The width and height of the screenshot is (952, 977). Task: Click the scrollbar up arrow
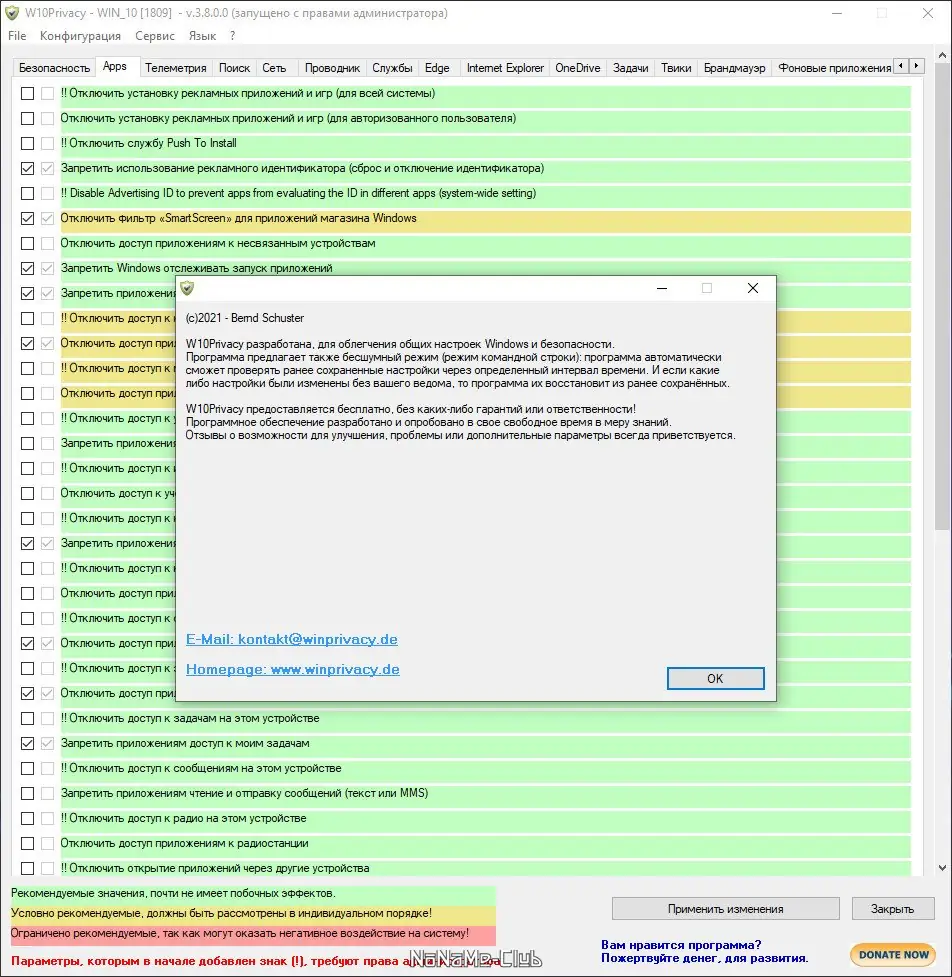tap(942, 56)
